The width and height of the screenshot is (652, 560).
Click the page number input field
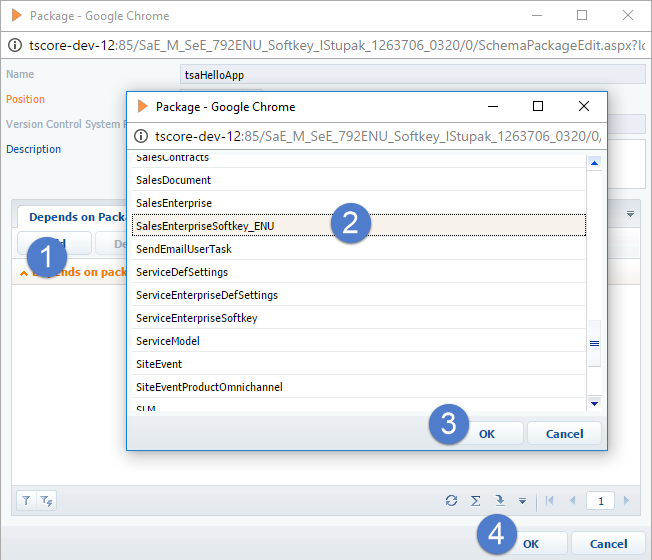click(x=600, y=500)
